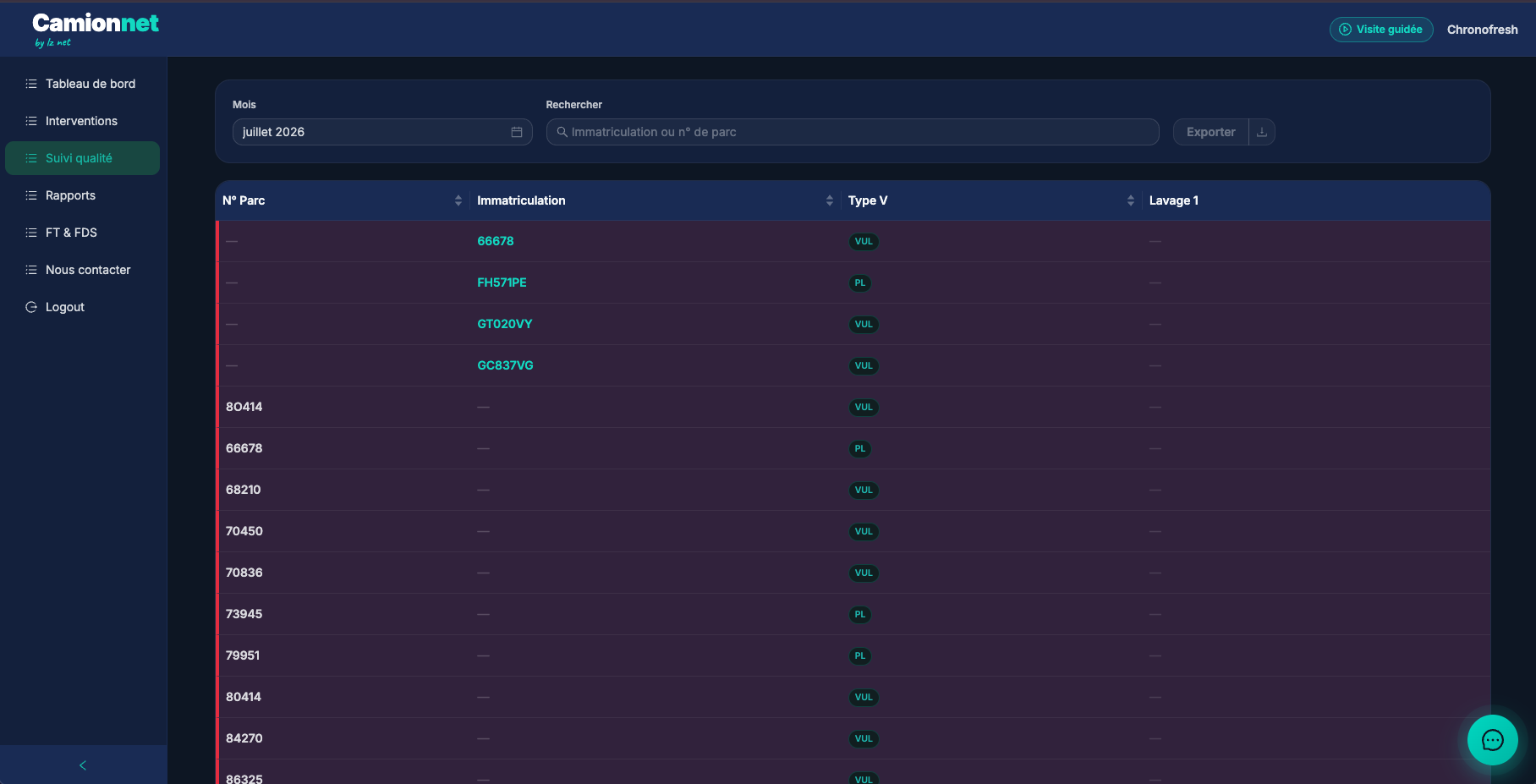The height and width of the screenshot is (784, 1536).
Task: Select parc number 79951
Action: click(x=243, y=655)
